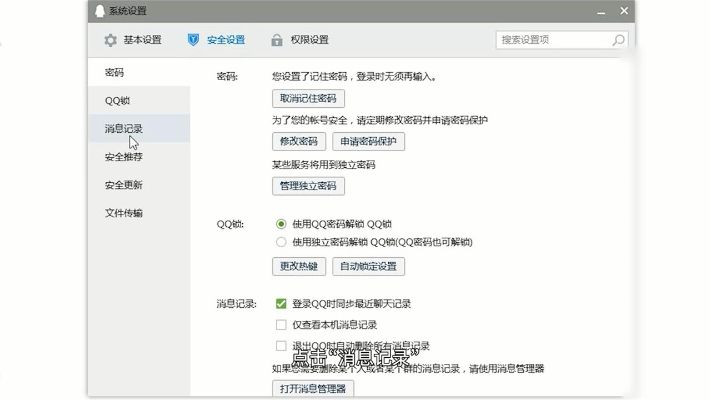Viewport: 711px width, 400px height.
Task: Select 安全推荐 in the sidebar
Action: coord(139,156)
